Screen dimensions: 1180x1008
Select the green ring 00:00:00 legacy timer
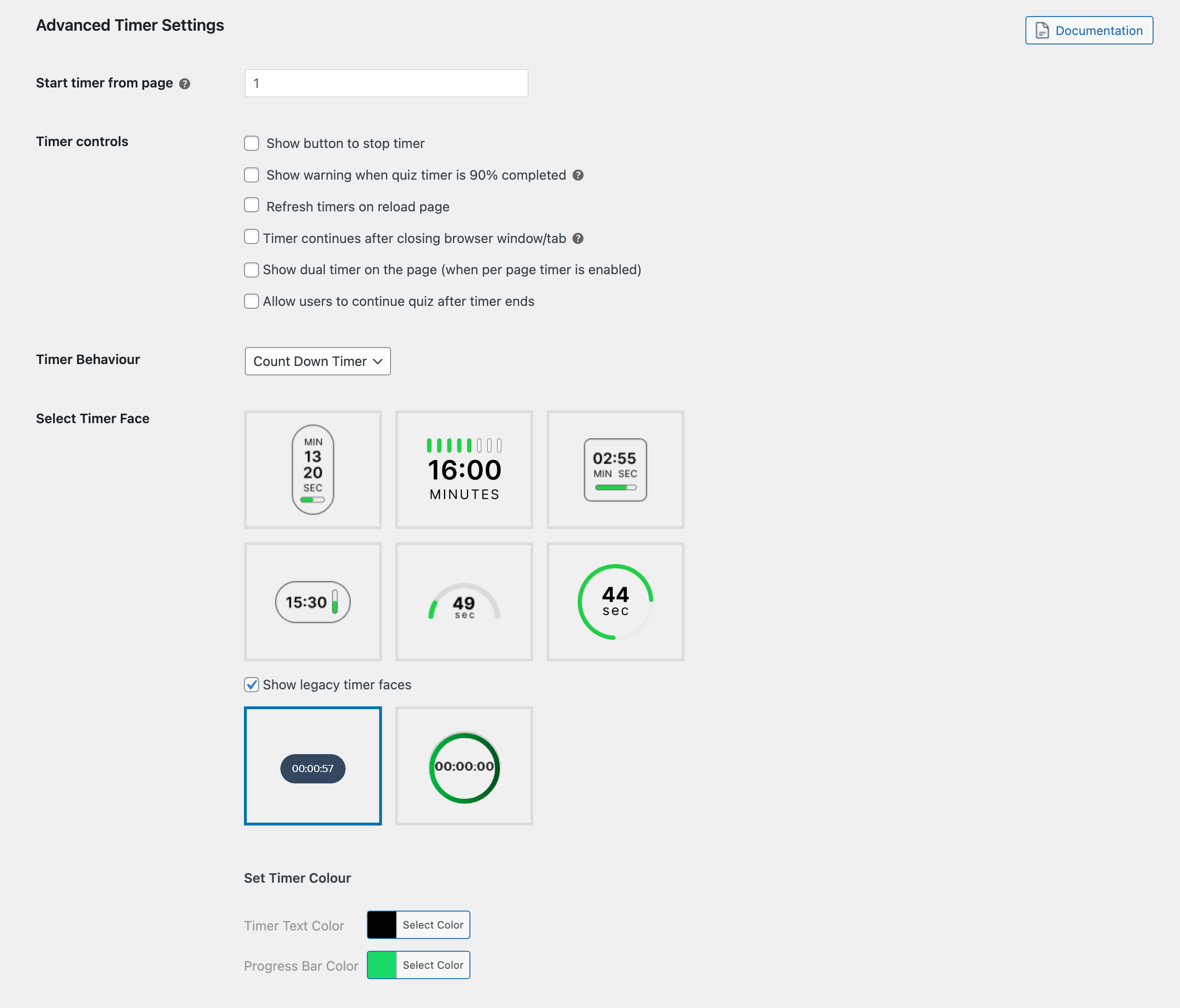(464, 766)
